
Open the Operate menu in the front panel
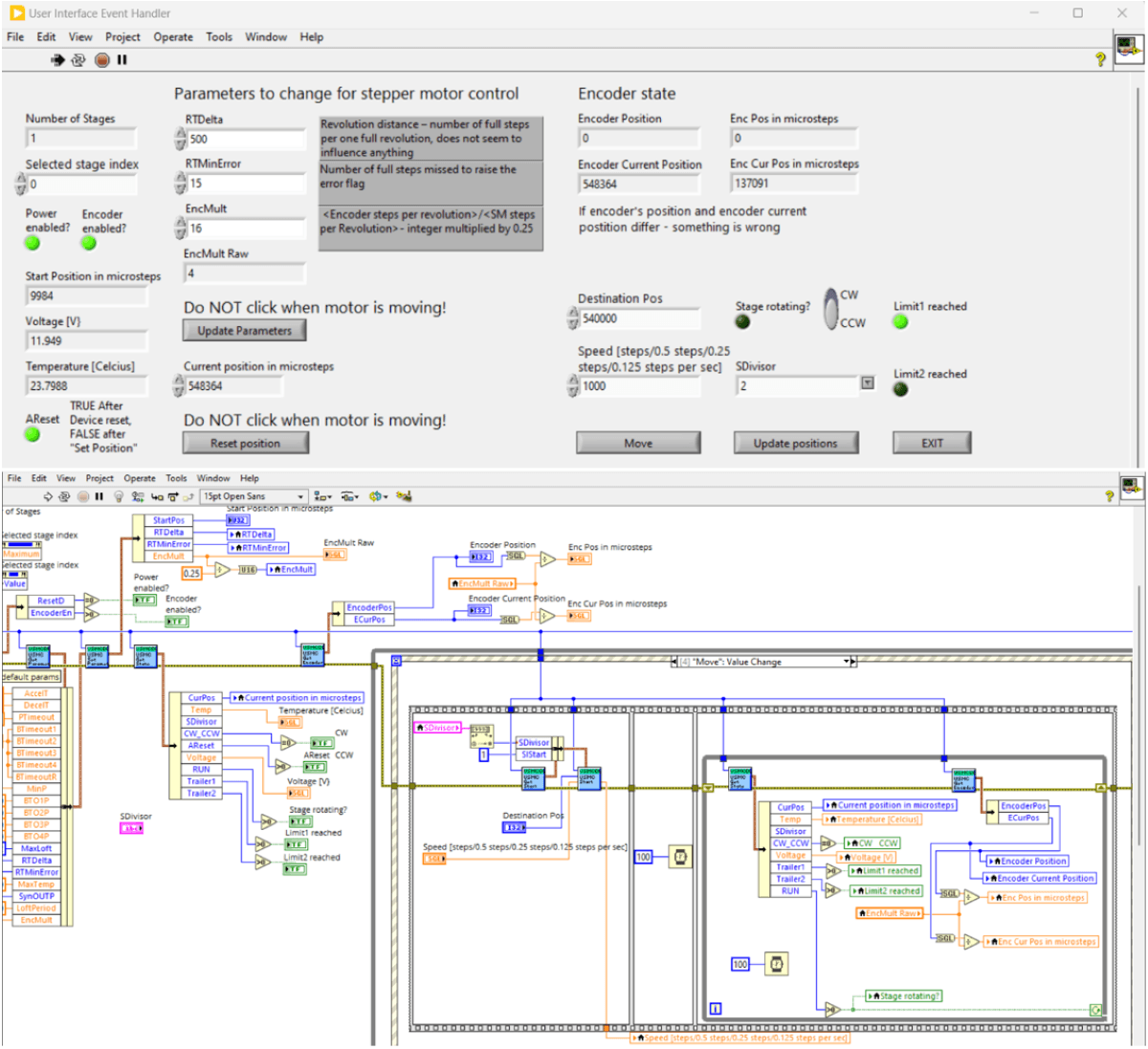173,37
